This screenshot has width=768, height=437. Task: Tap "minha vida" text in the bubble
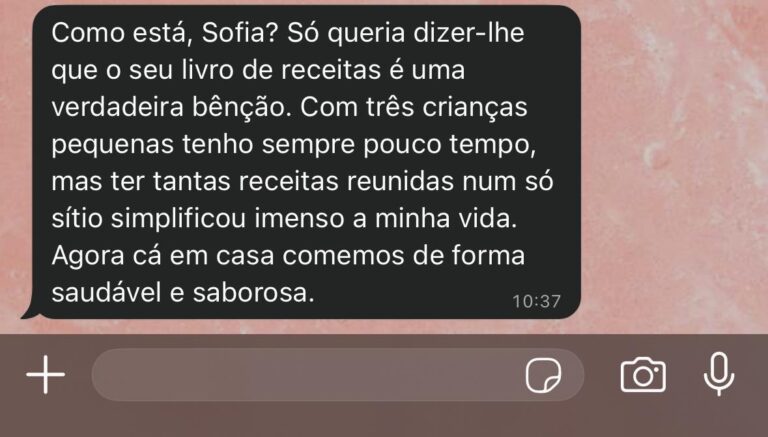(x=446, y=218)
